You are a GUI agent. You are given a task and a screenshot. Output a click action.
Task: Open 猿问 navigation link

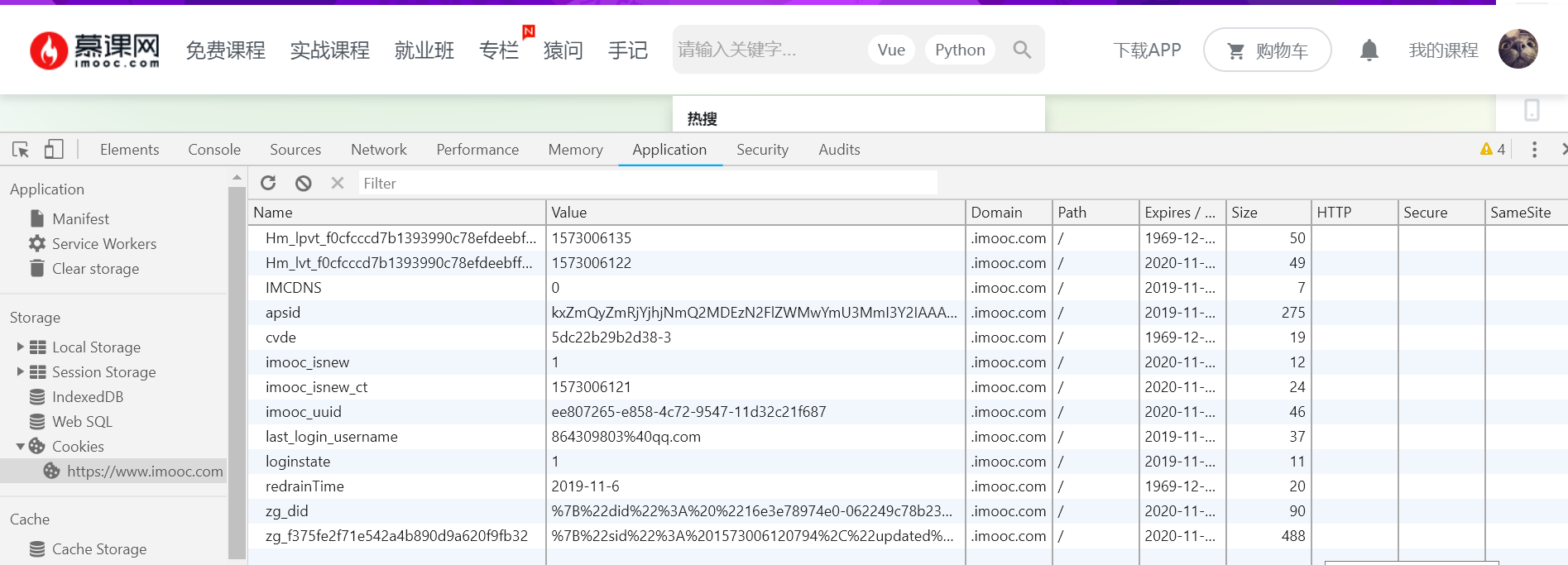[x=563, y=50]
